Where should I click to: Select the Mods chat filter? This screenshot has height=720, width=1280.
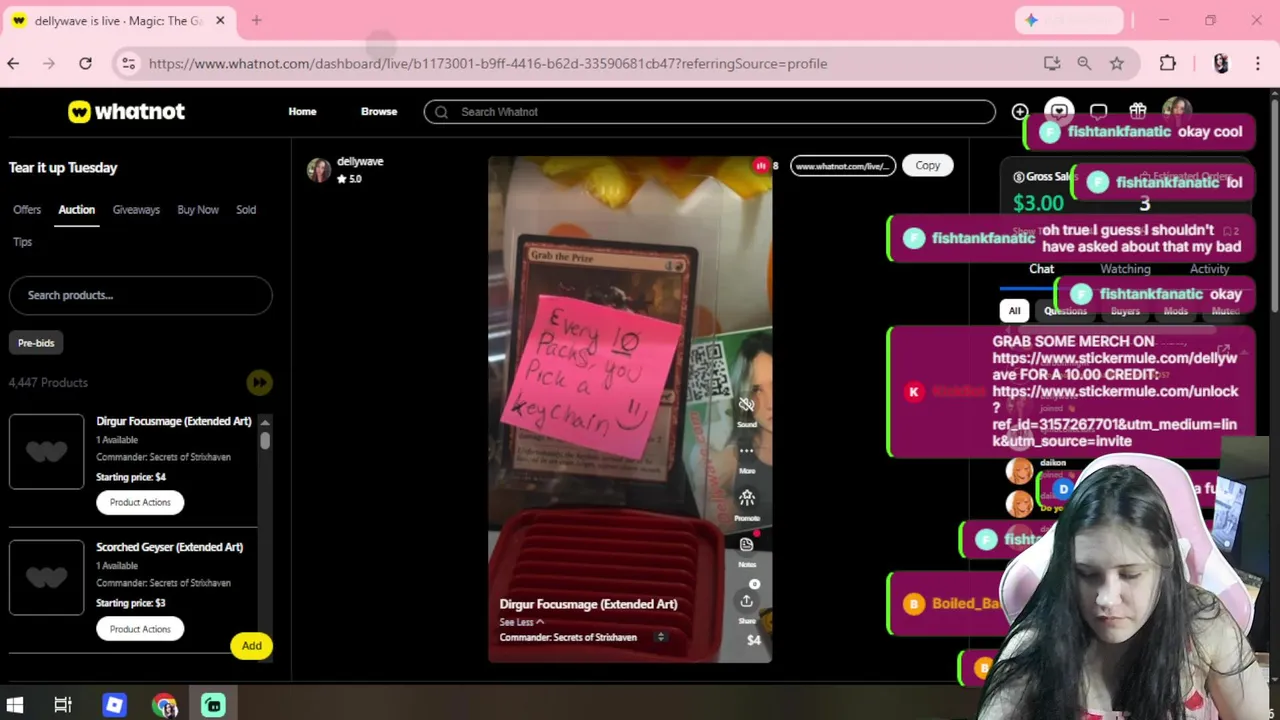click(1175, 311)
